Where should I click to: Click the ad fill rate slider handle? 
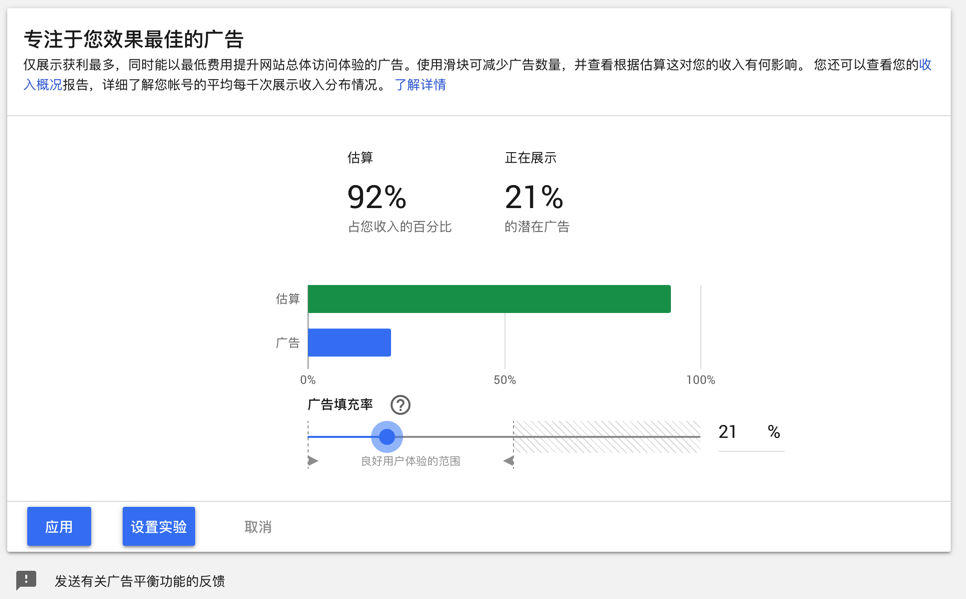point(387,437)
